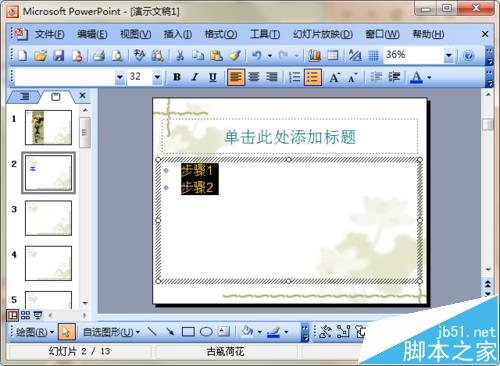Viewport: 500px width, 366px height.
Task: Select the Rectangle shape tool
Action: (x=188, y=332)
